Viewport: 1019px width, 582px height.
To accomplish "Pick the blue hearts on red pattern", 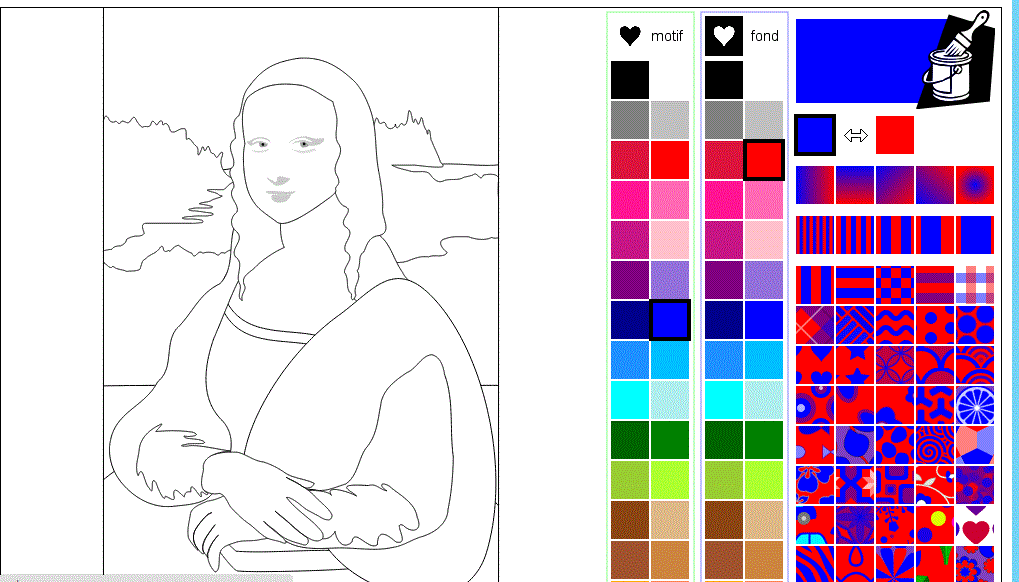I will point(815,365).
